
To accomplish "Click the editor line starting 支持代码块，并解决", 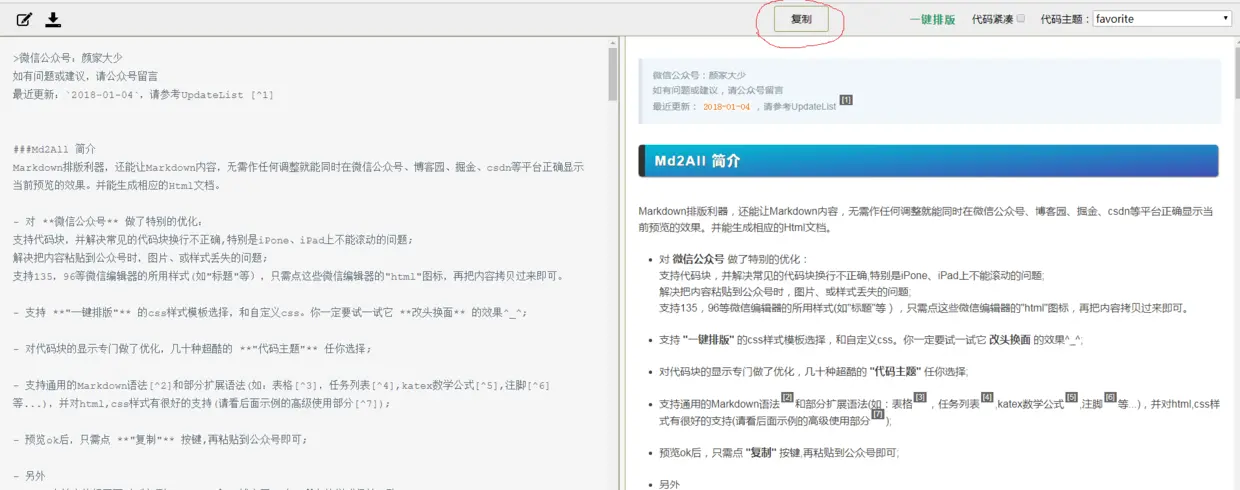I will (212, 239).
